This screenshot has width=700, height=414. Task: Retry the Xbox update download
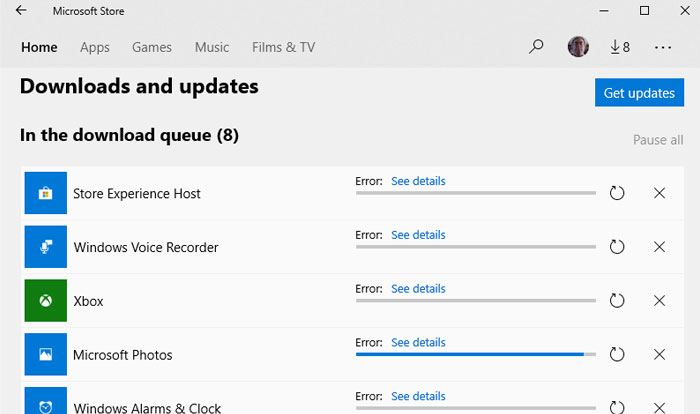pyautogui.click(x=617, y=301)
